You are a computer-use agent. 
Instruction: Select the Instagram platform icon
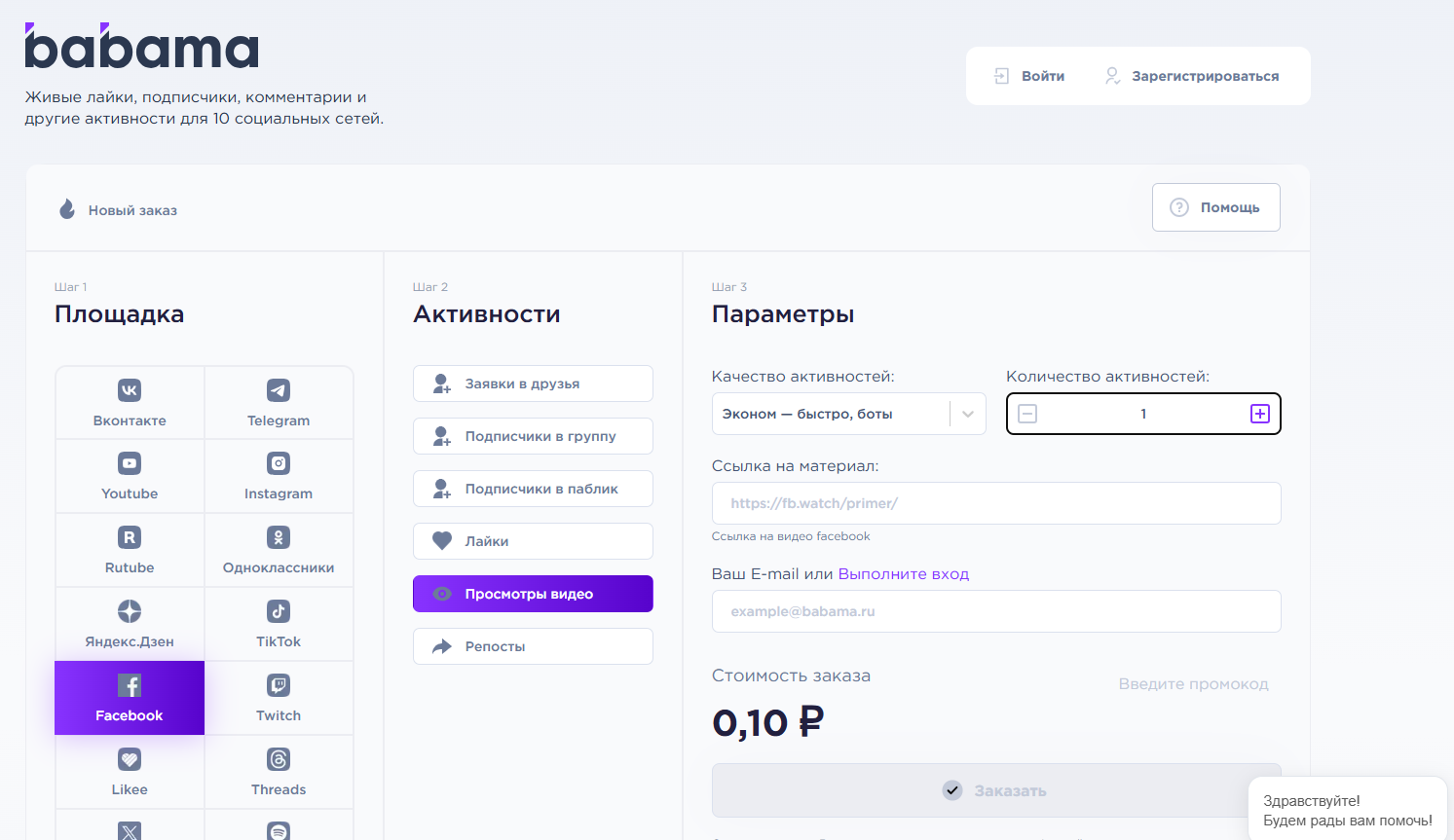pyautogui.click(x=279, y=463)
